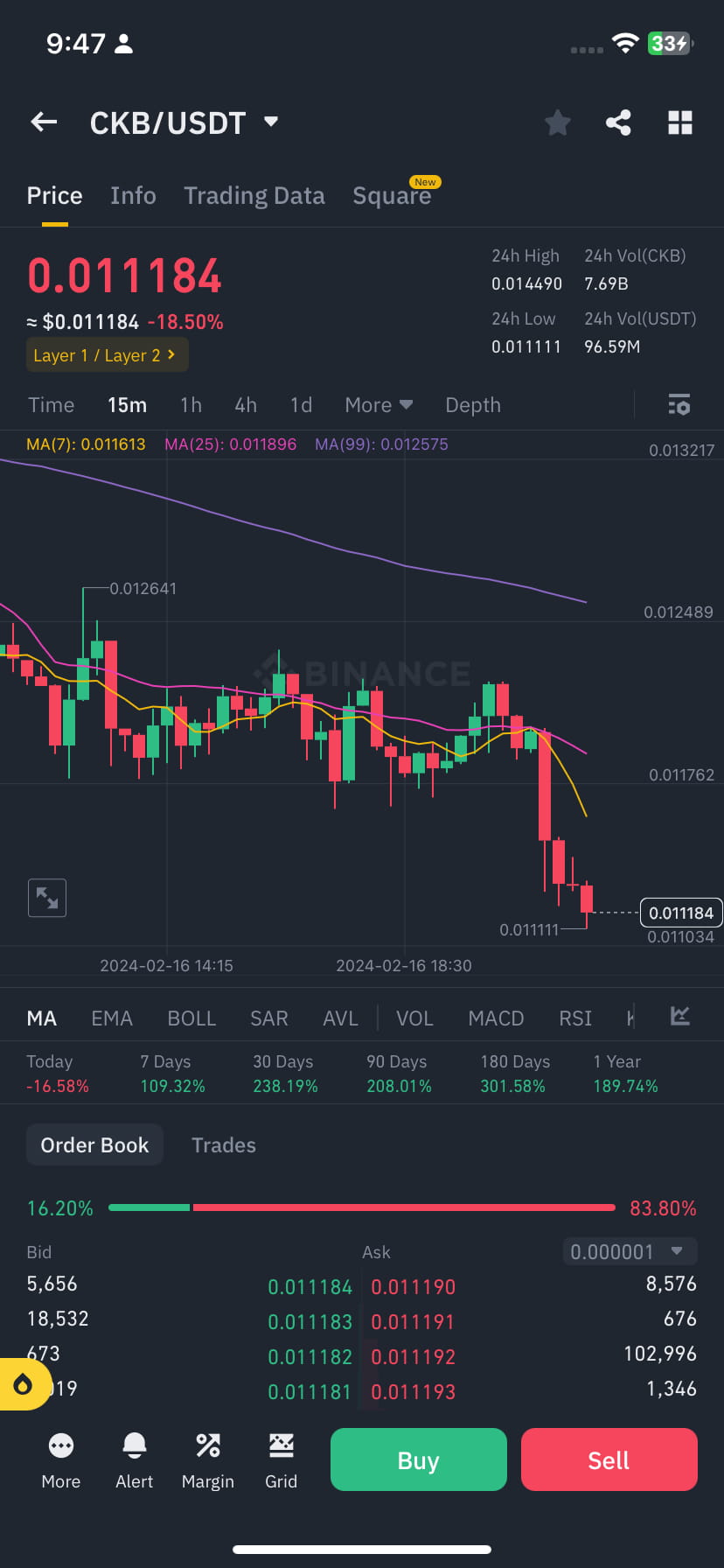This screenshot has height=1568, width=724.
Task: Select the MACD indicator
Action: 496,1018
